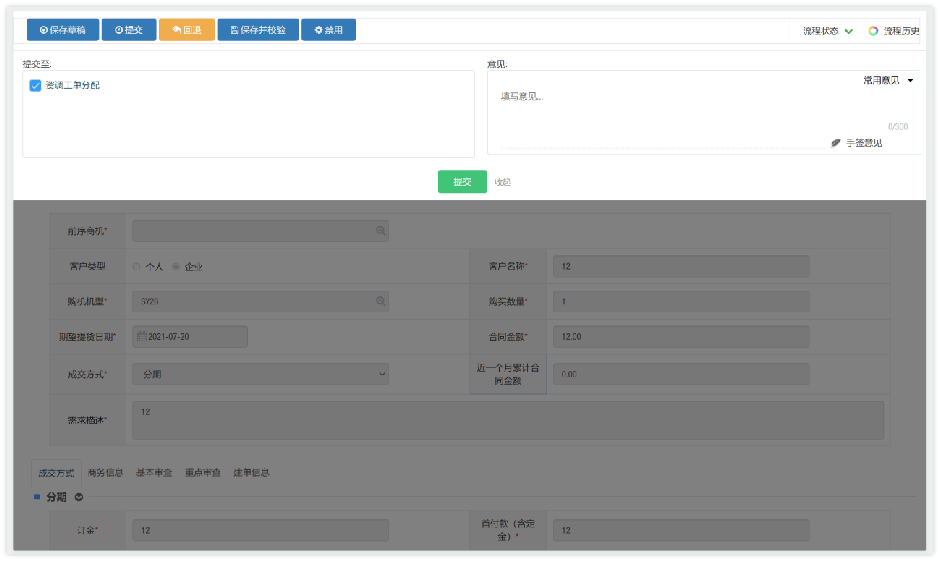The image size is (940, 561).
Task: Expand the 流程状态 process status chevron
Action: (849, 31)
